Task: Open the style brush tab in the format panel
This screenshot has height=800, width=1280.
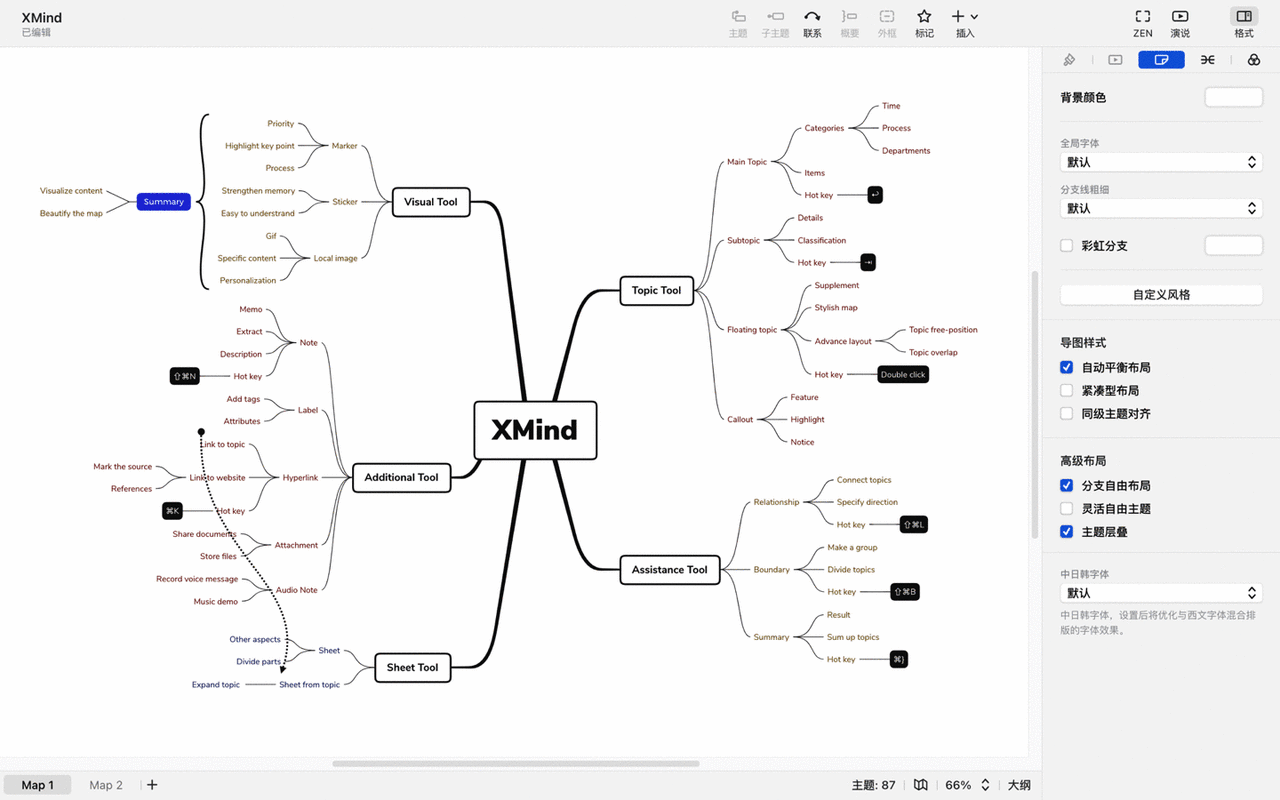Action: point(1069,60)
